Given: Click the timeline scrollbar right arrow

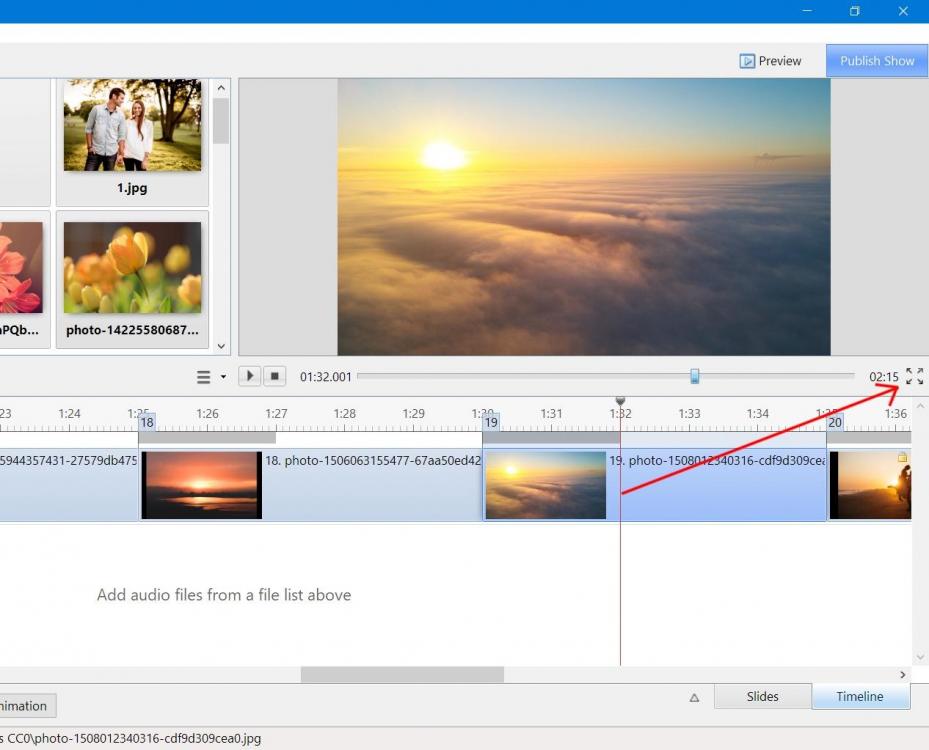Looking at the screenshot, I should (x=903, y=675).
